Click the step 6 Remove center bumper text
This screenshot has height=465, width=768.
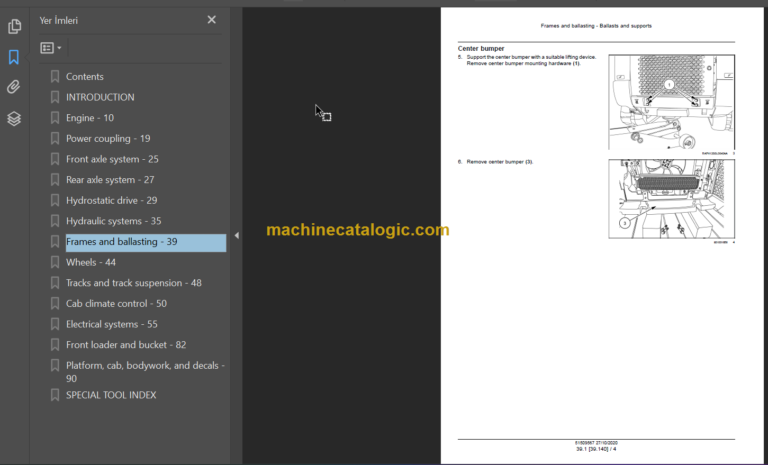coord(500,162)
